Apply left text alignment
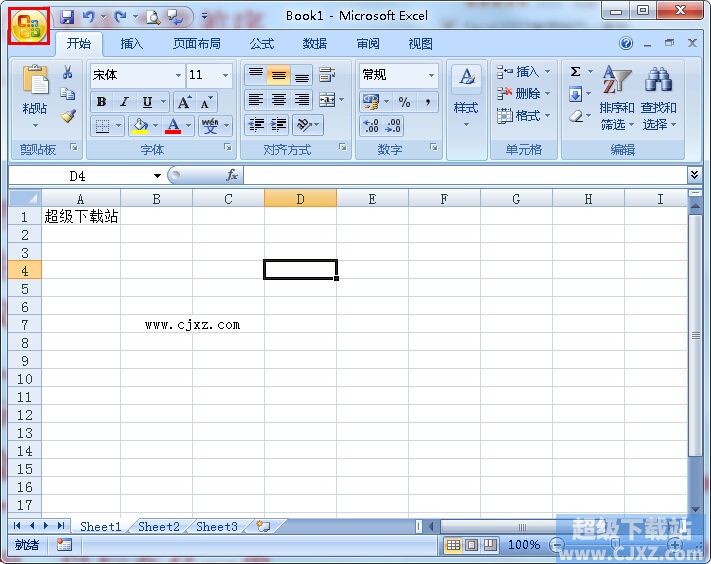The image size is (711, 564). tap(256, 99)
